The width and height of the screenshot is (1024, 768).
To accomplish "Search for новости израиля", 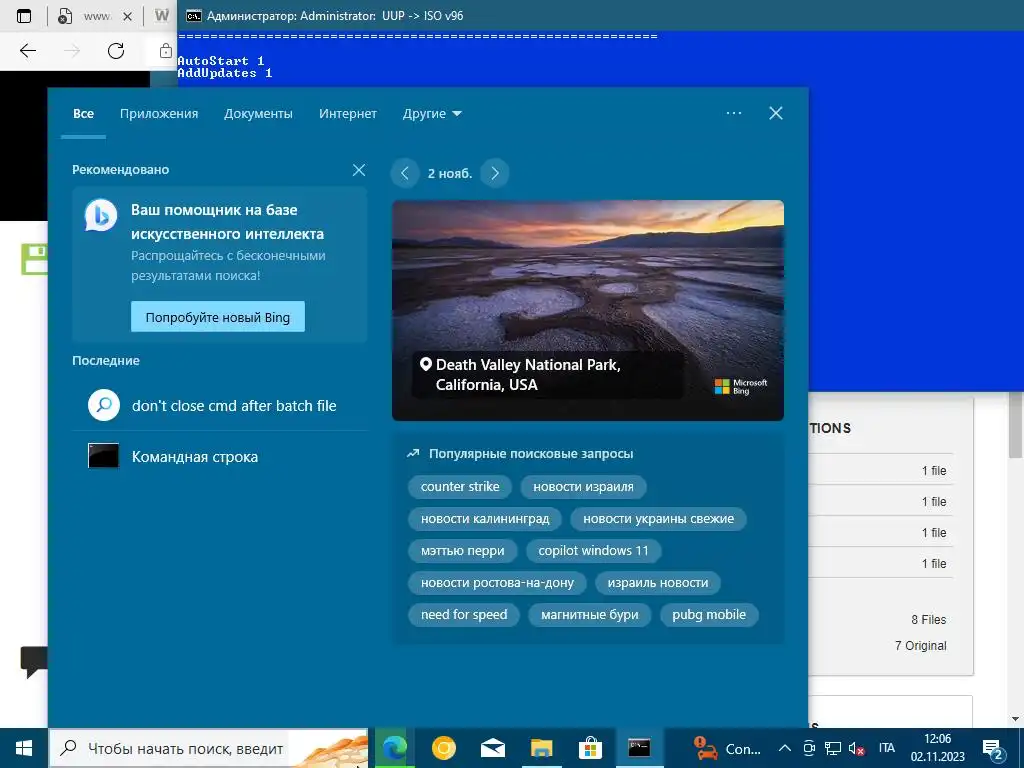I will (x=583, y=487).
